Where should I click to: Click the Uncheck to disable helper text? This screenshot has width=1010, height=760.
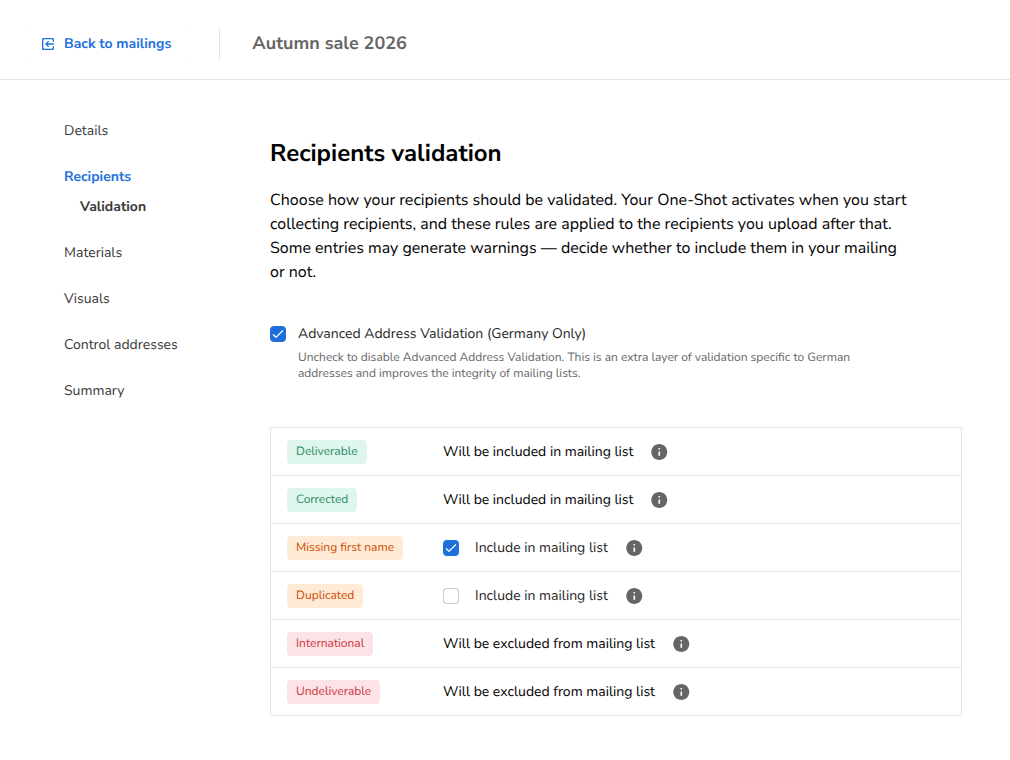[573, 365]
